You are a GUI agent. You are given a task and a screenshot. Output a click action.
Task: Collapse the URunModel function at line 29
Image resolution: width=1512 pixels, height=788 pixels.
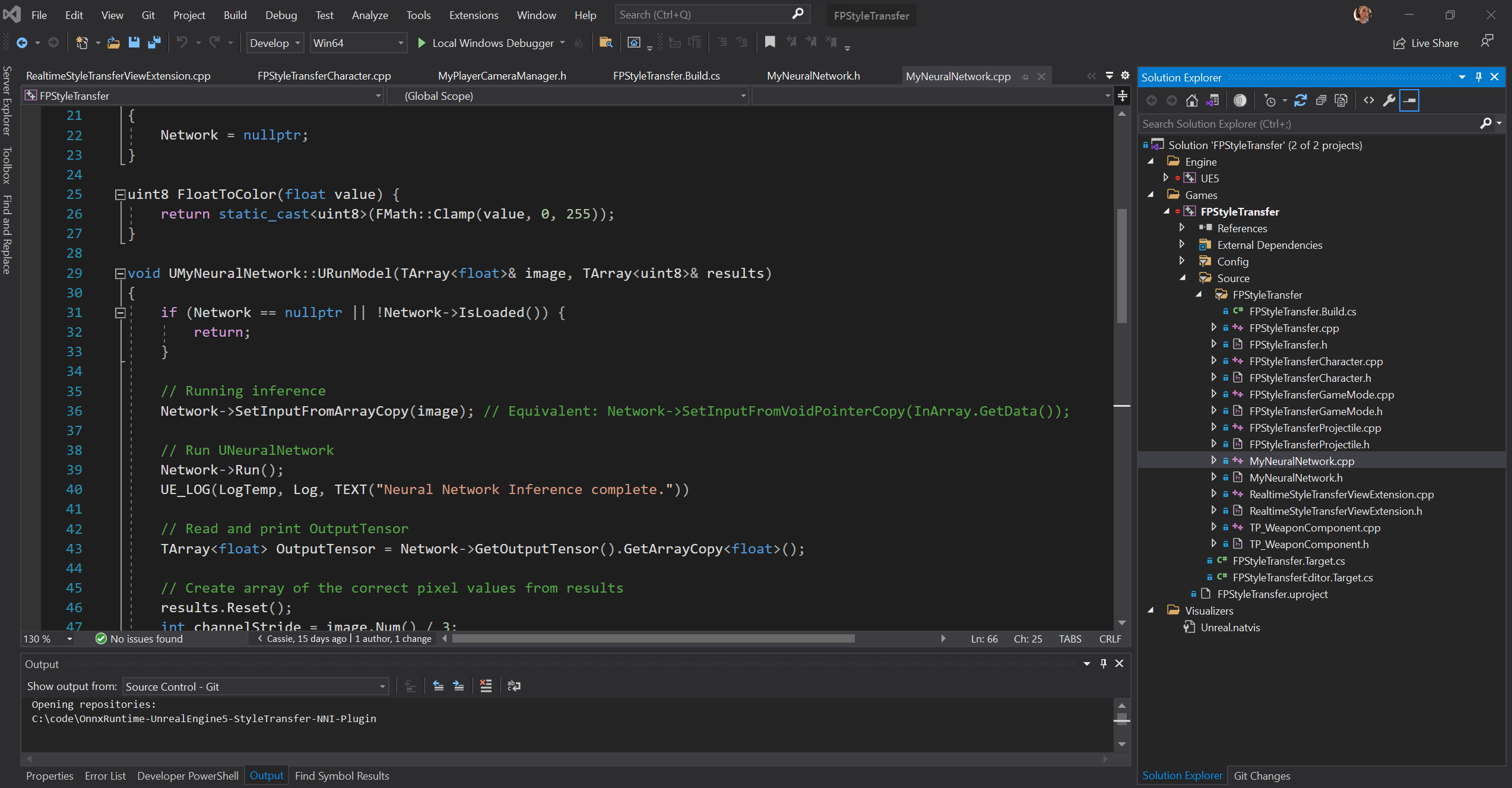coord(120,274)
